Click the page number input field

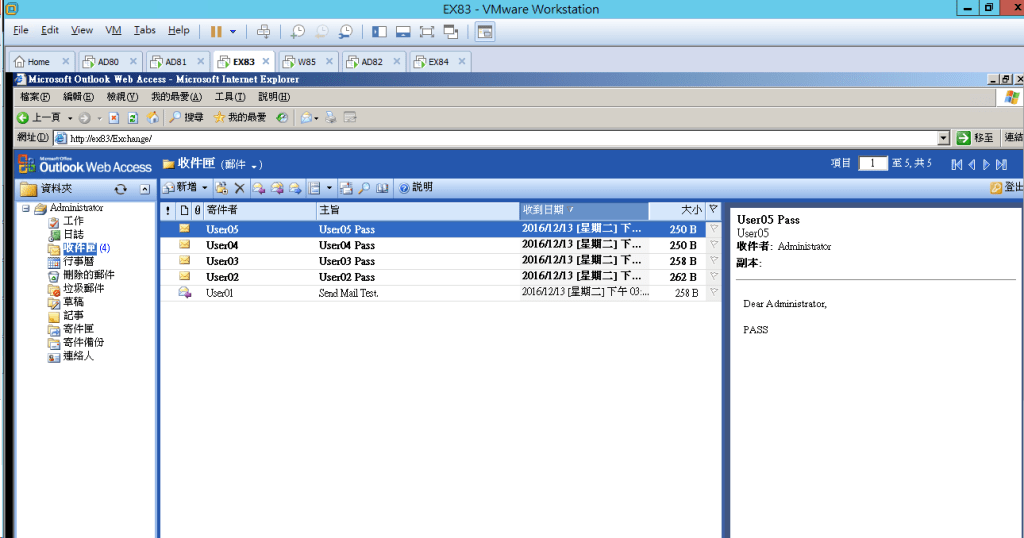coord(872,164)
